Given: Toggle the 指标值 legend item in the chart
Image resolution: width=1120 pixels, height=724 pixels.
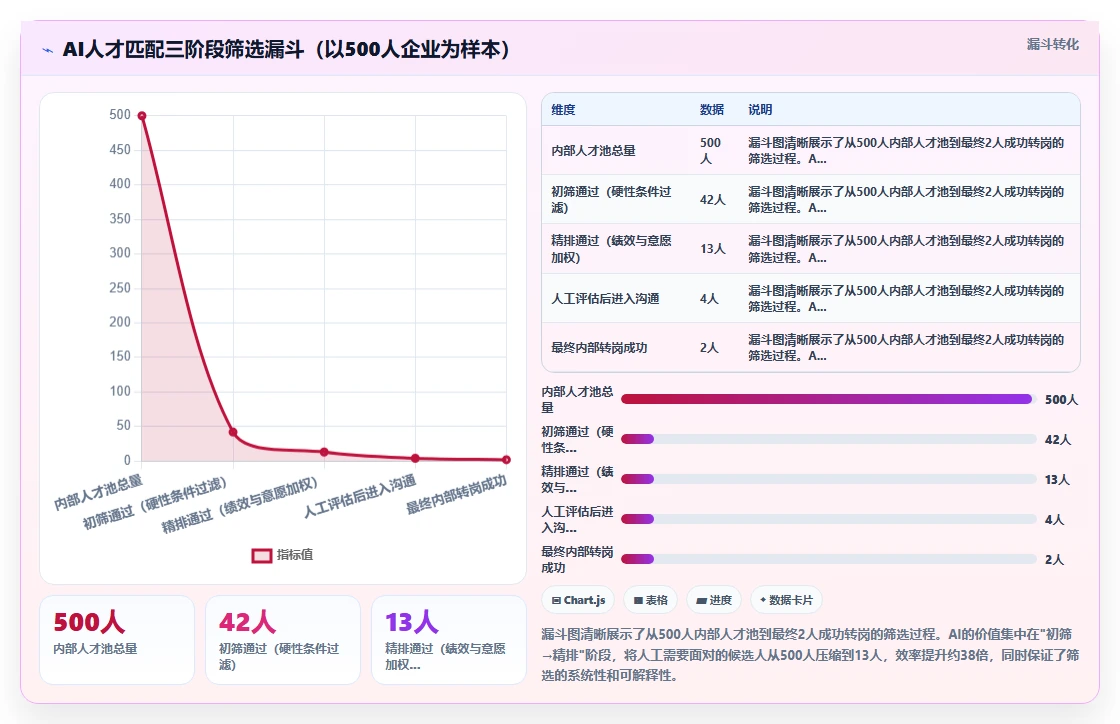Looking at the screenshot, I should (283, 555).
